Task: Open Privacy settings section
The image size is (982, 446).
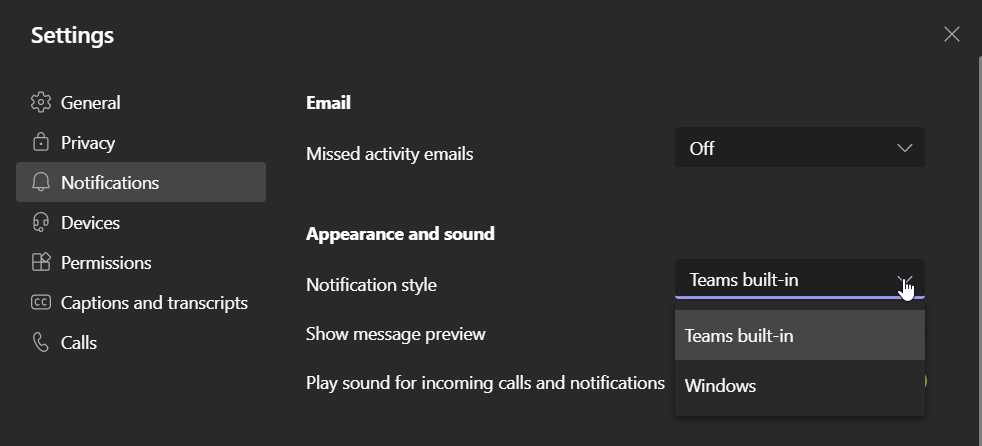Action: pyautogui.click(x=141, y=142)
